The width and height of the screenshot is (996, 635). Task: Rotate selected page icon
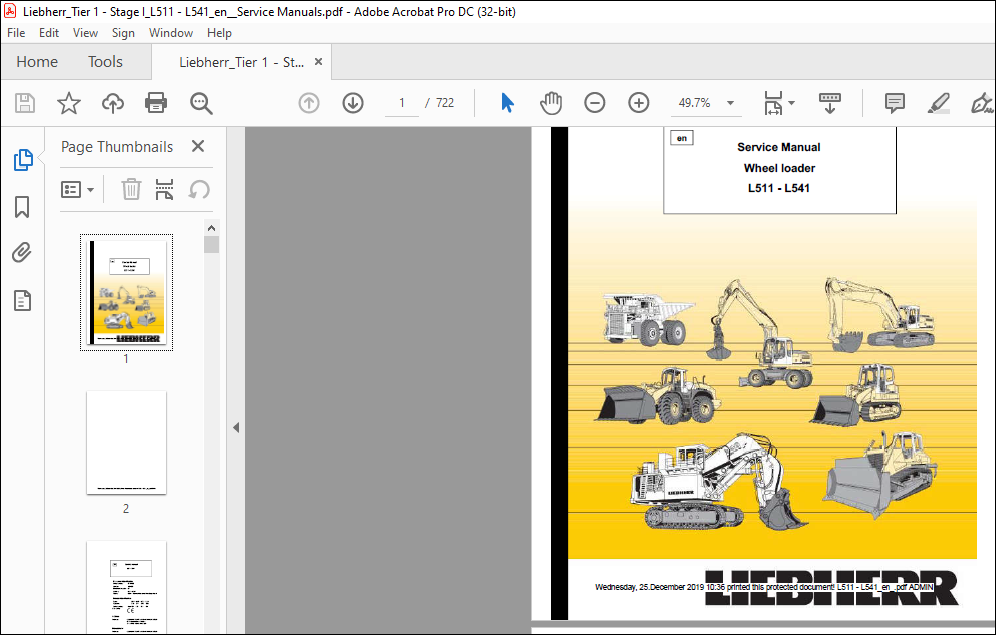pos(199,189)
